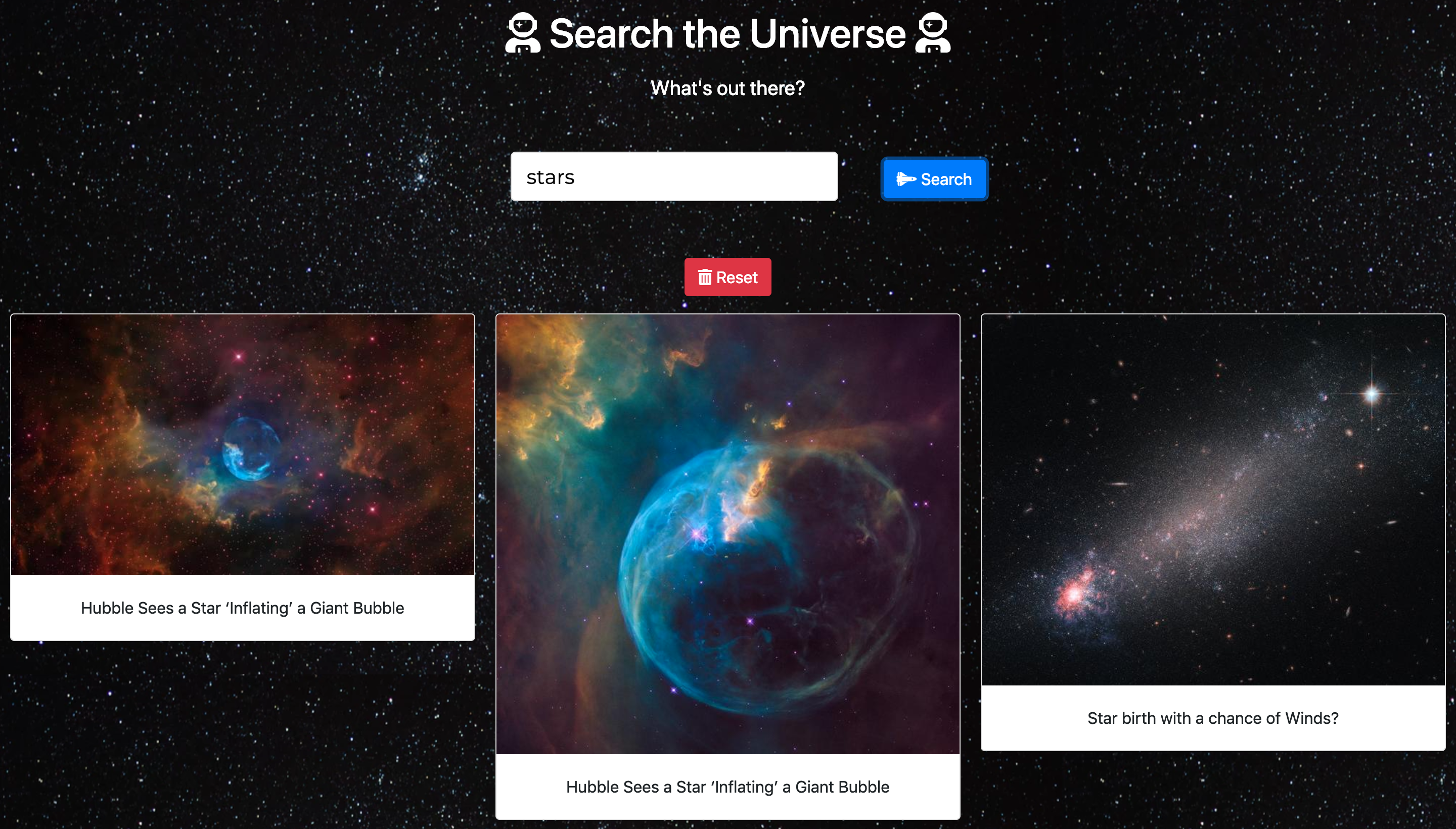
Task: Click 'Star birth with a chance of Winds?' caption
Action: click(1212, 718)
